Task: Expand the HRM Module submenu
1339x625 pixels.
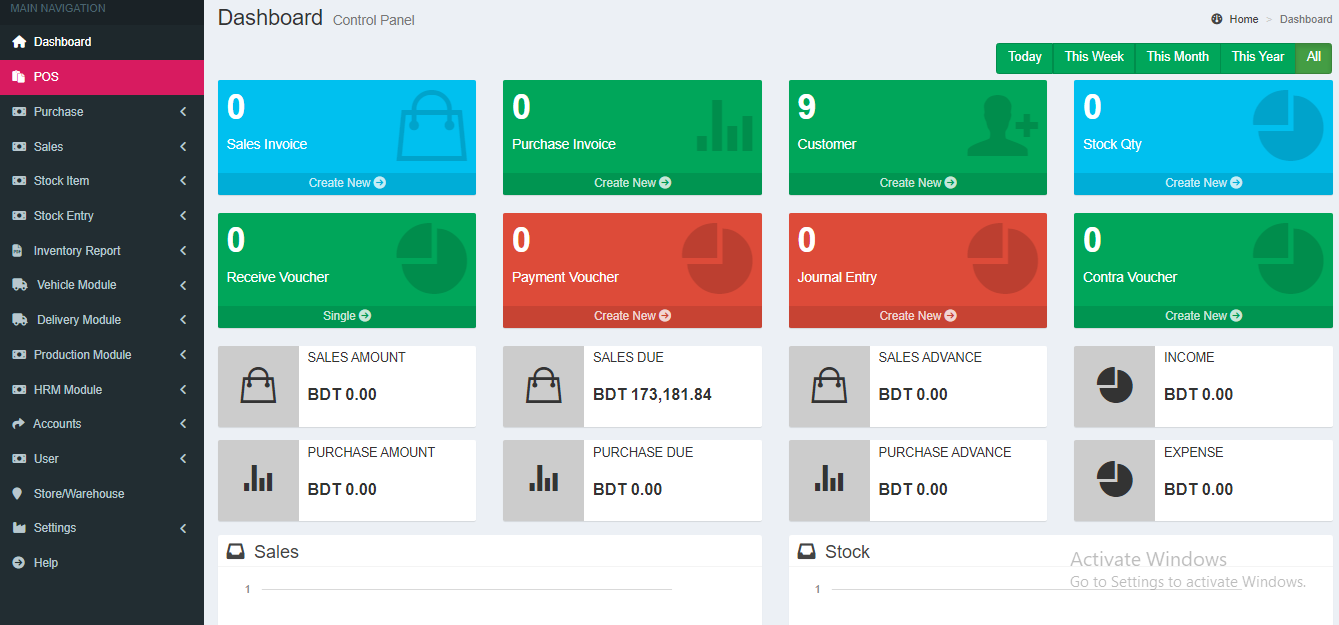Action: click(183, 390)
